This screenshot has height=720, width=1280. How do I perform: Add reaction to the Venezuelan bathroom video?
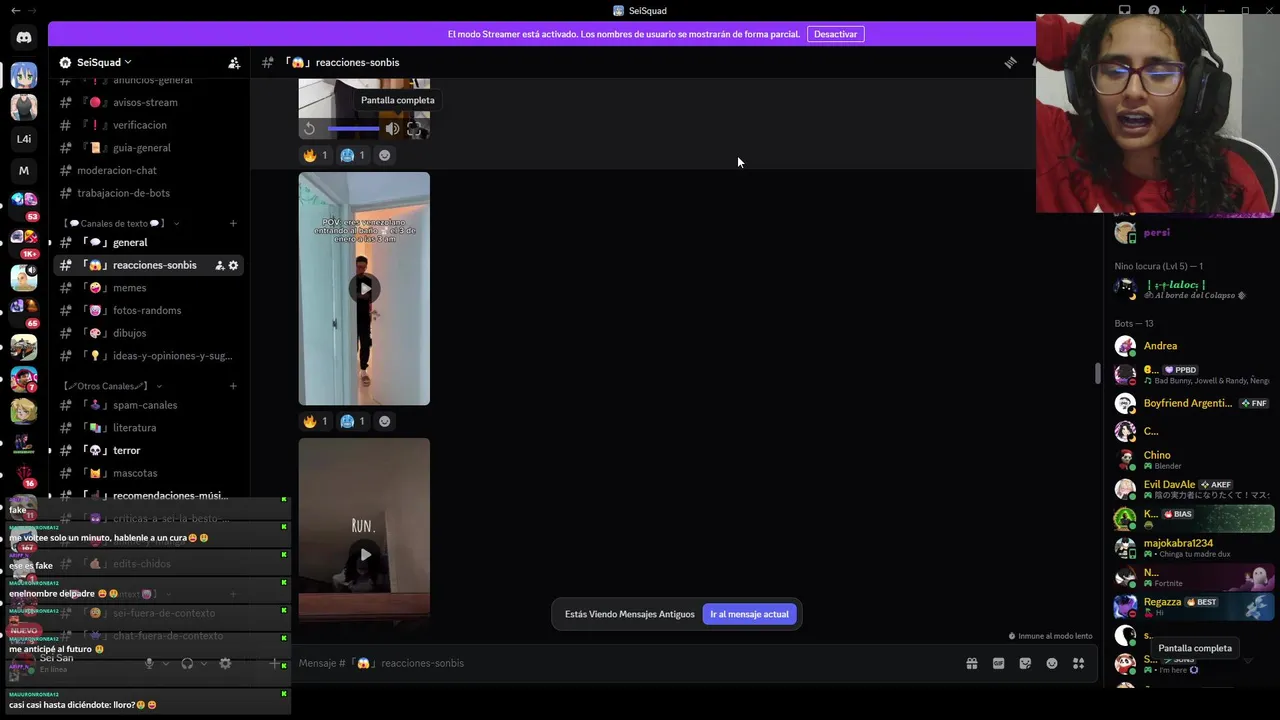tap(385, 421)
